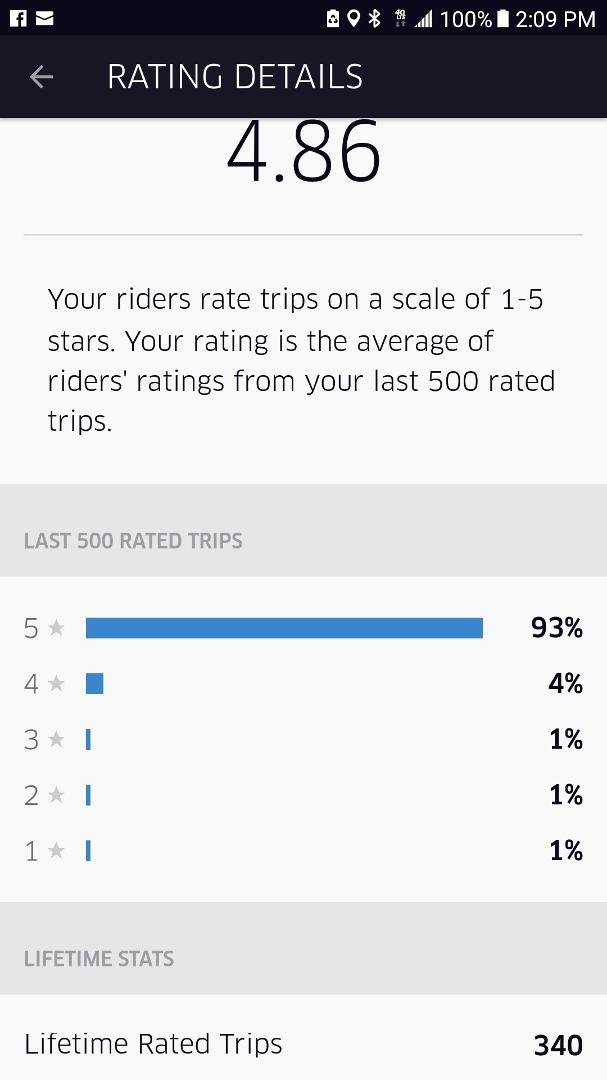Open Facebook notification icon in status bar
The image size is (607, 1080).
pyautogui.click(x=18, y=19)
